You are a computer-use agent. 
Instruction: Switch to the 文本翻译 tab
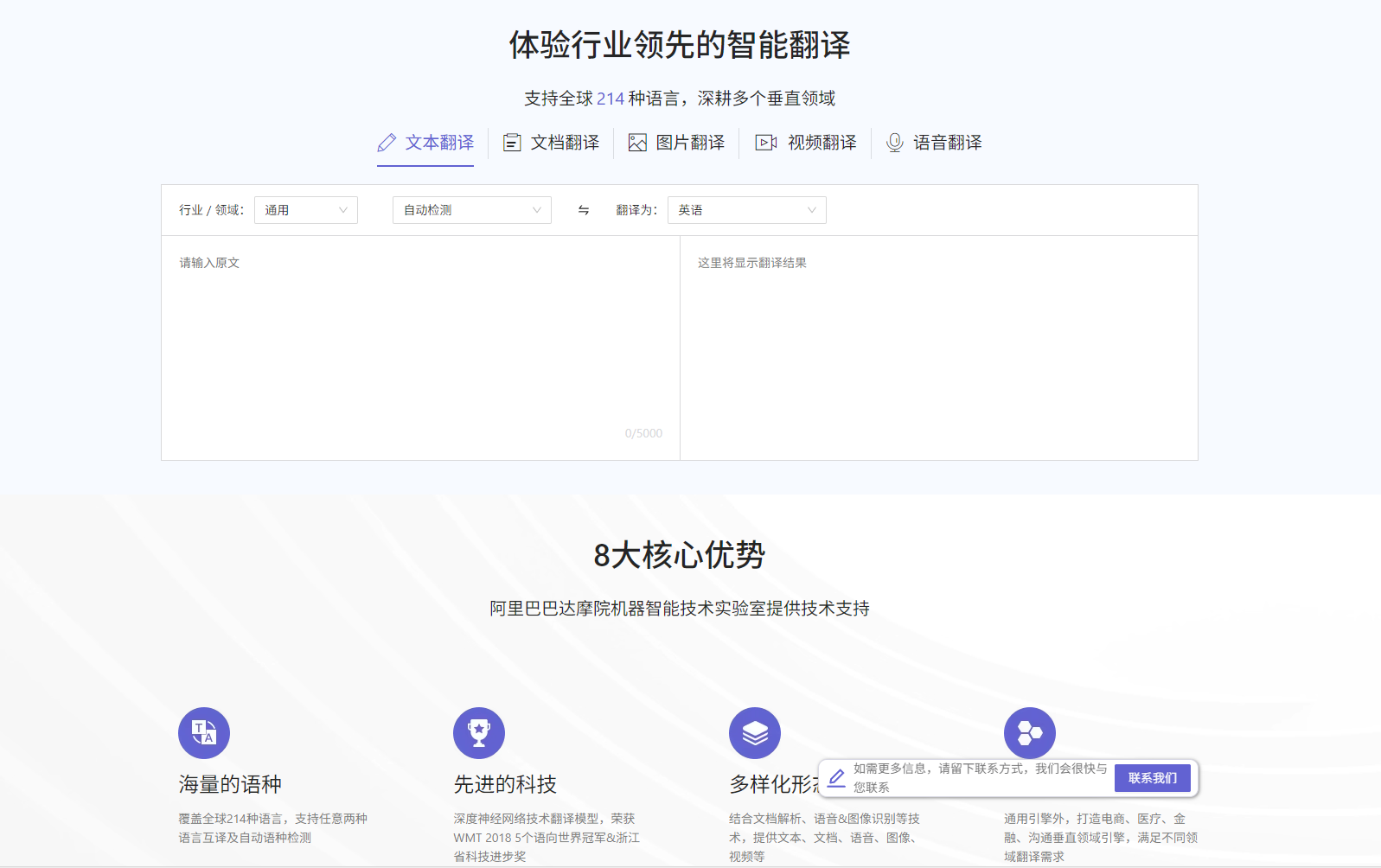[x=425, y=143]
